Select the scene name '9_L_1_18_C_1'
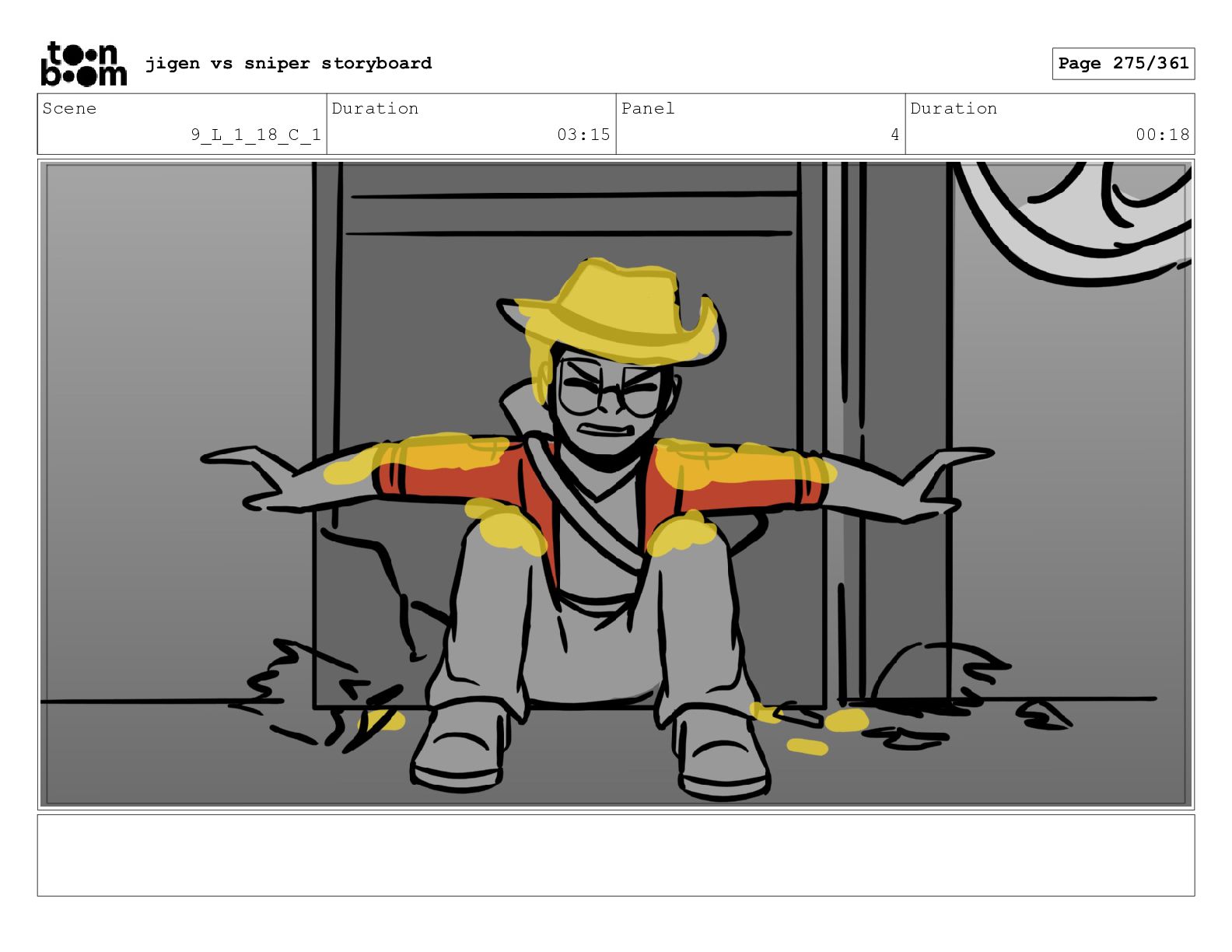 (x=256, y=135)
